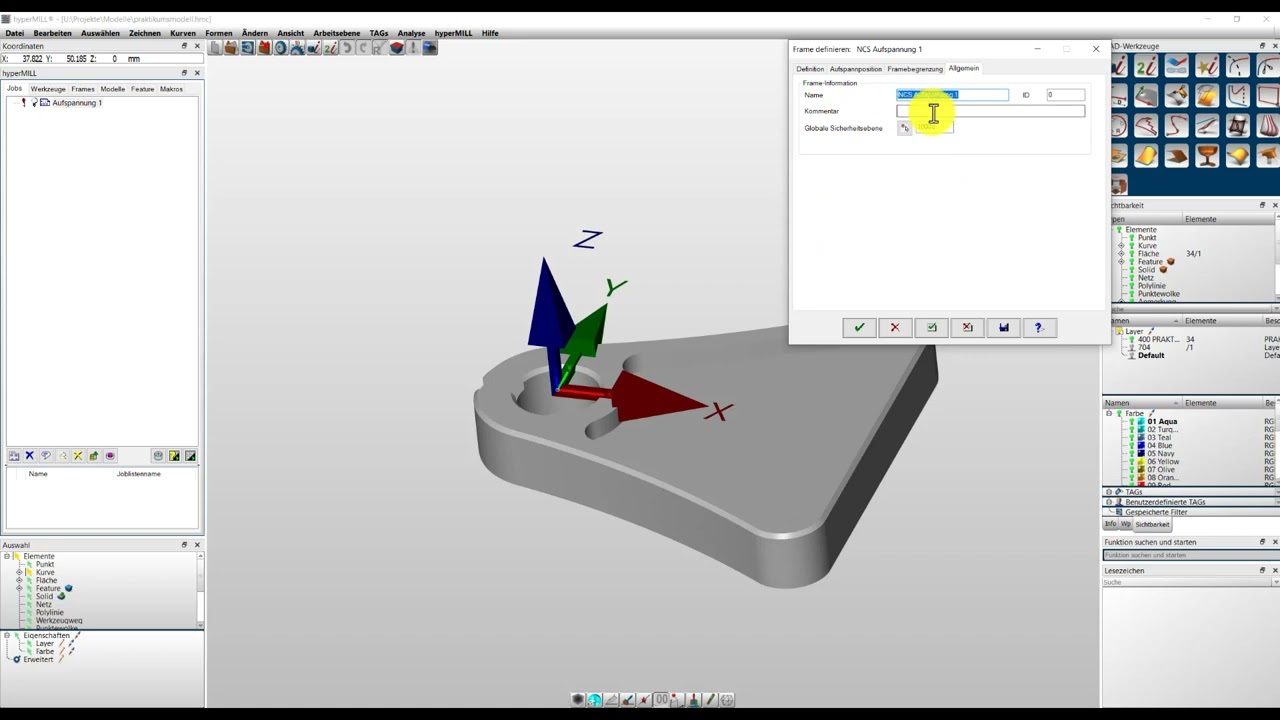This screenshot has height=720, width=1280.
Task: Switch to the Definition tab
Action: coord(810,69)
